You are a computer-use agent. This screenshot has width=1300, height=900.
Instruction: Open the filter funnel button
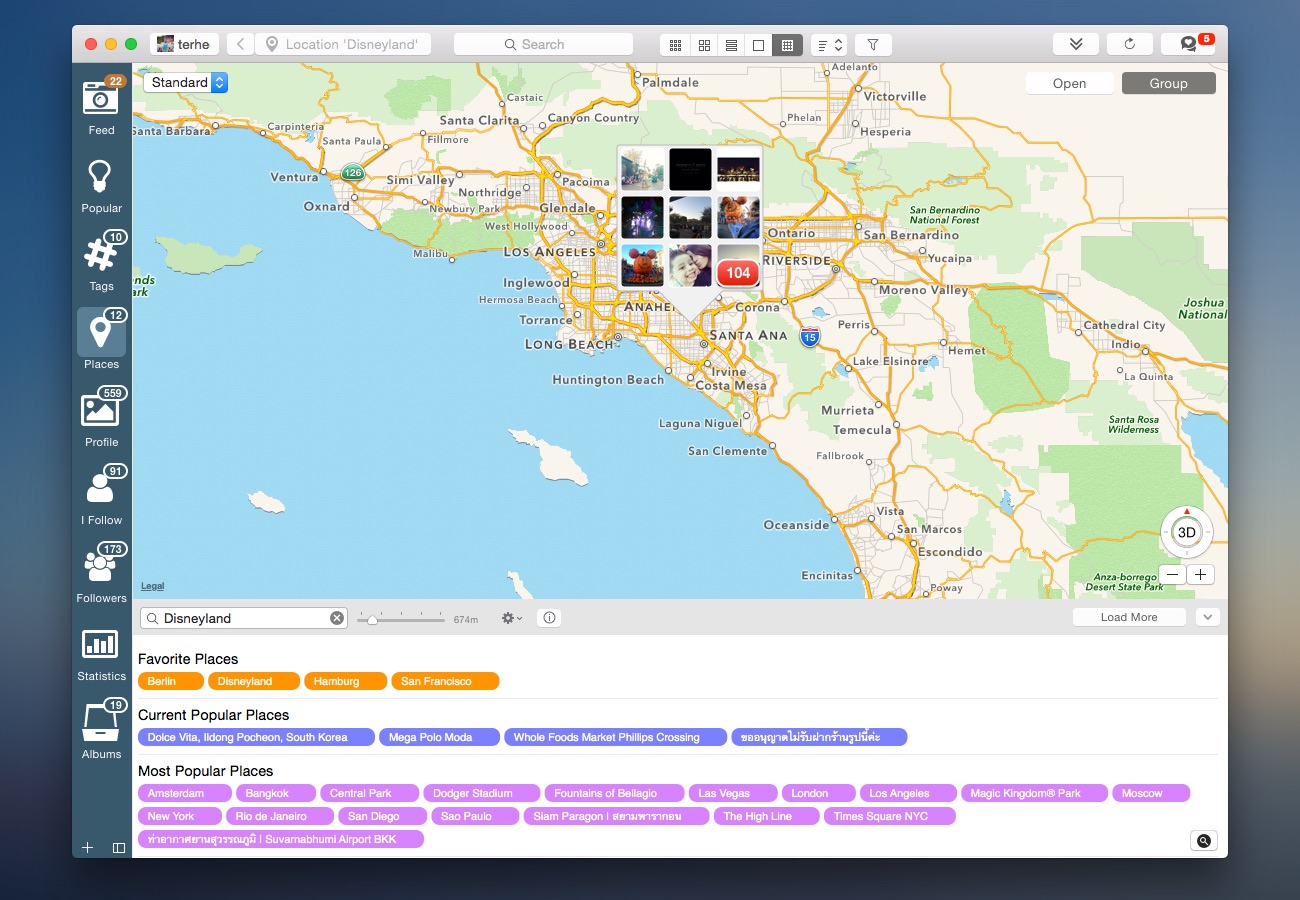873,45
